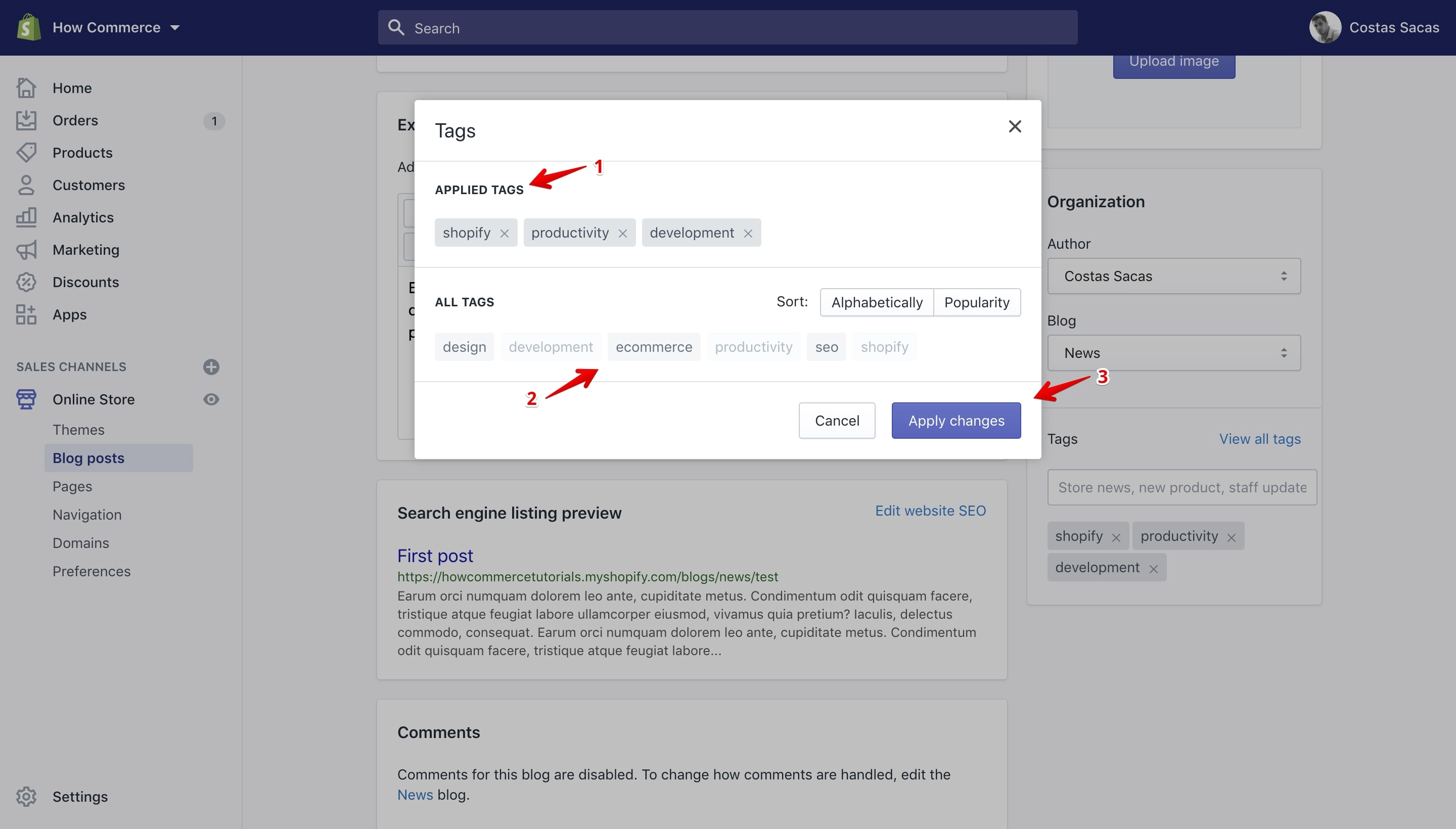
Task: Open Themes under Online Store
Action: pyautogui.click(x=78, y=430)
